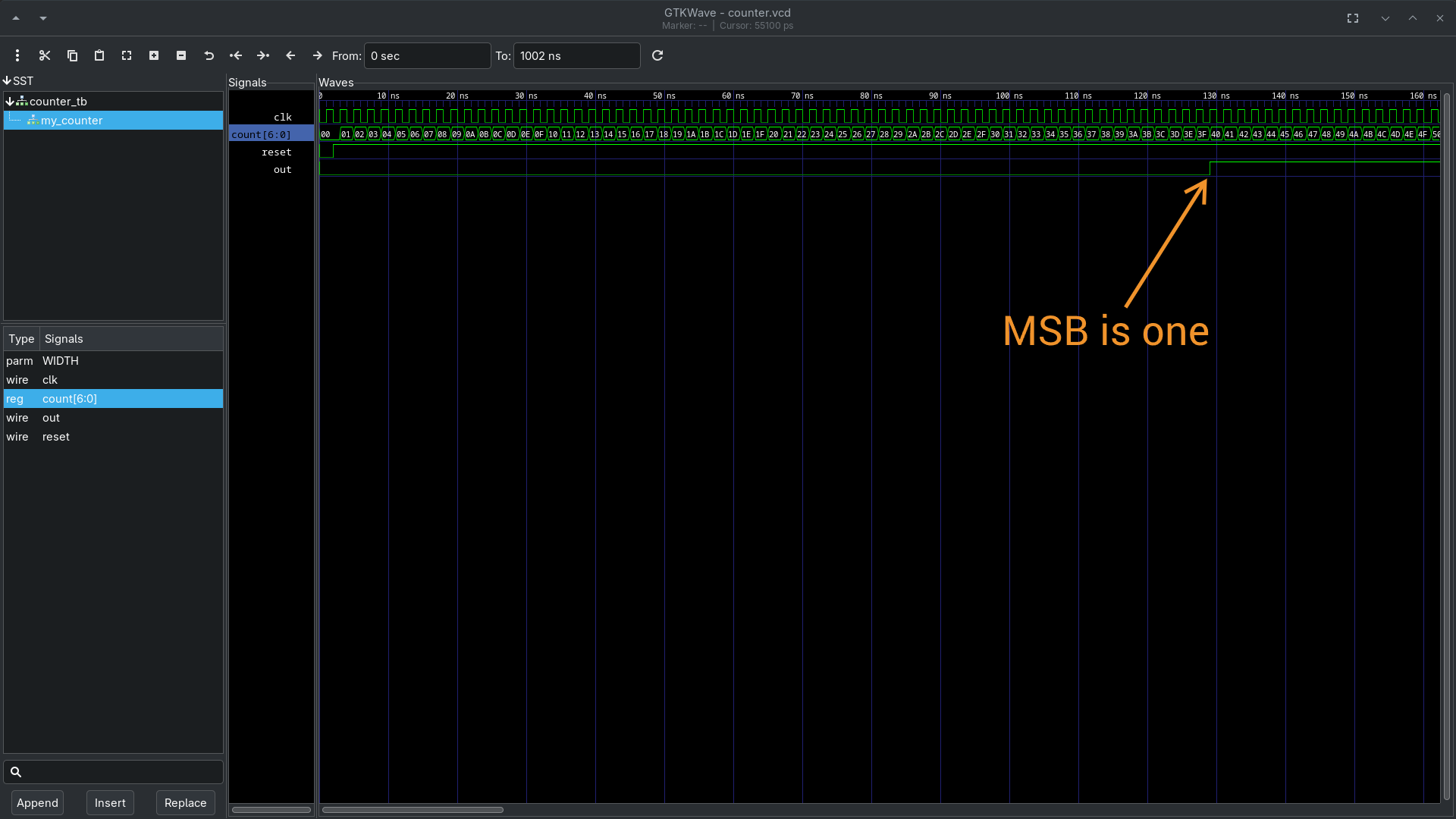Click the Zoom Out minus icon
This screenshot has width=1456, height=819.
click(x=181, y=55)
